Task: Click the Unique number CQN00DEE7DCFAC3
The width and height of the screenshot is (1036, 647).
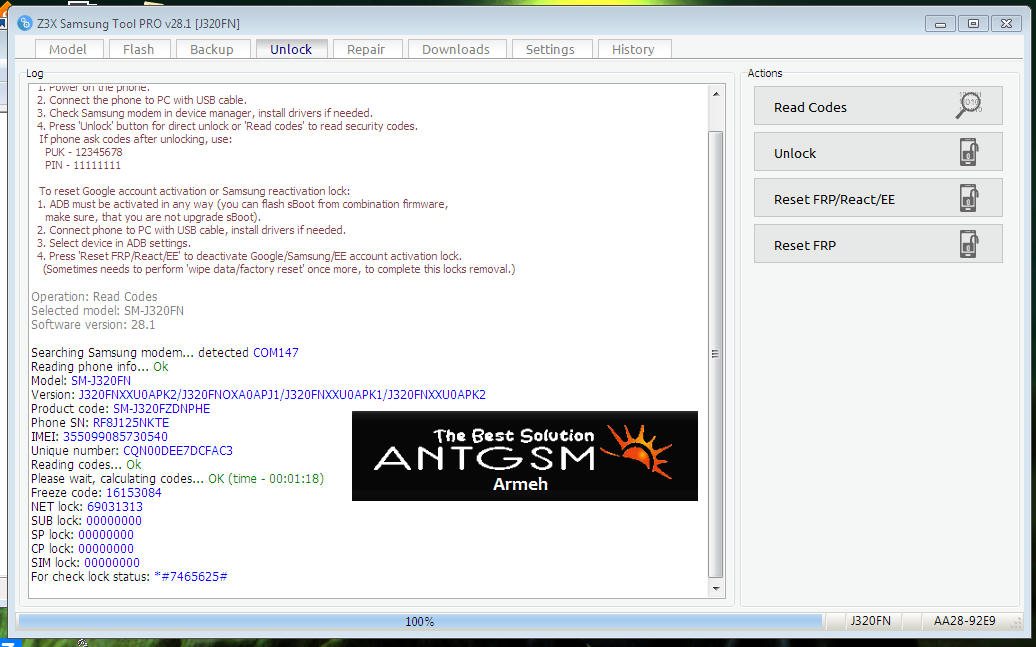Action: click(178, 451)
